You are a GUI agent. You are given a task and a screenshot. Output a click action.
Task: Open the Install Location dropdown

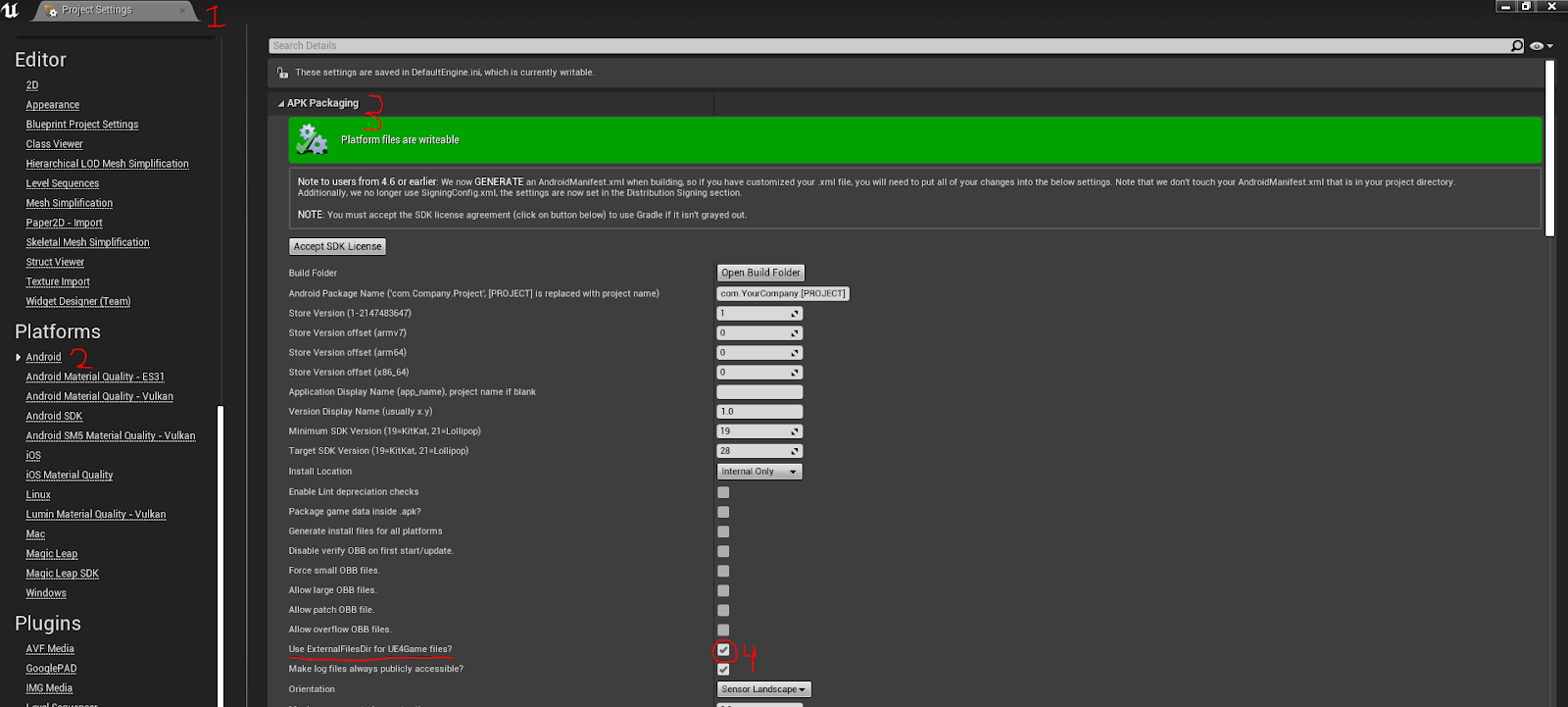pos(759,472)
